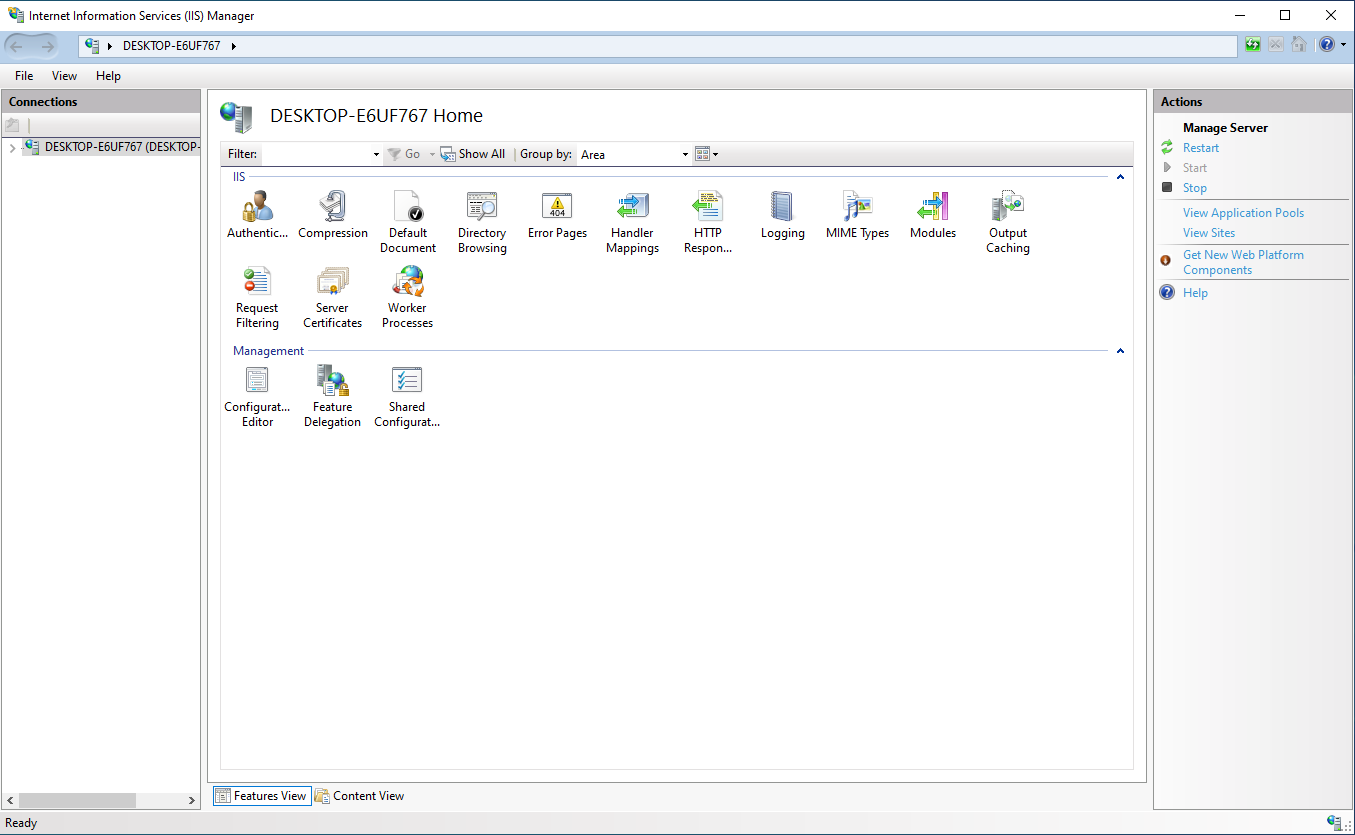Collapse the IIS features section
Image resolution: width=1355 pixels, height=835 pixels.
[1120, 176]
